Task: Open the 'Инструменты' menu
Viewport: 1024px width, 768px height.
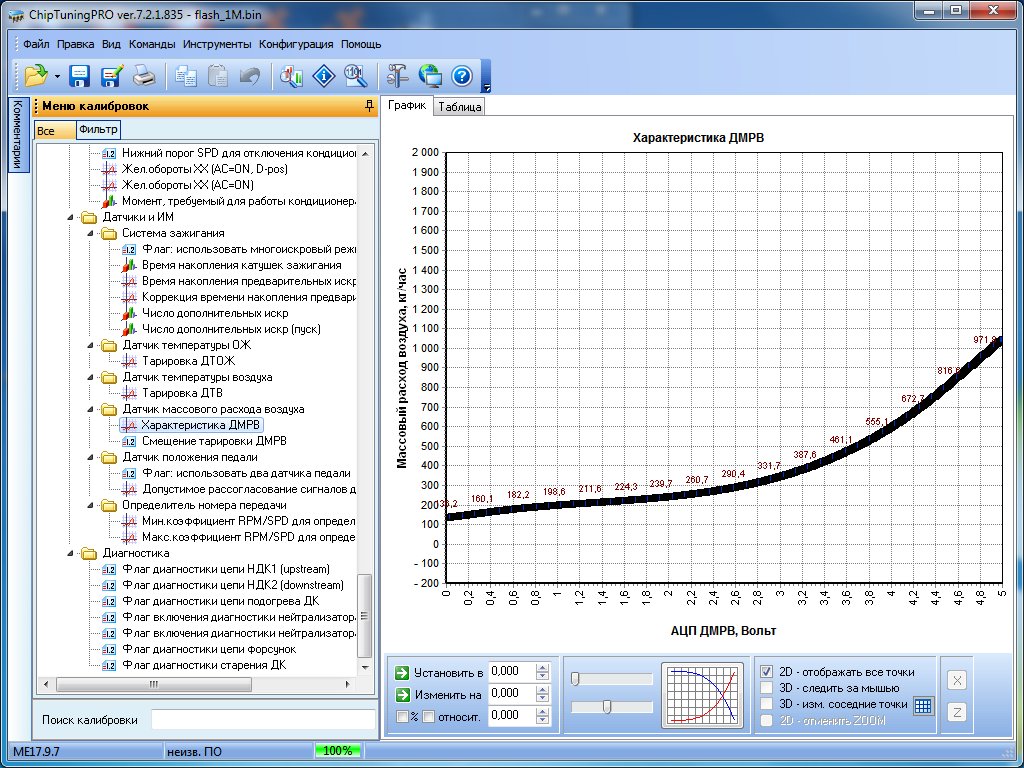Action: 217,44
